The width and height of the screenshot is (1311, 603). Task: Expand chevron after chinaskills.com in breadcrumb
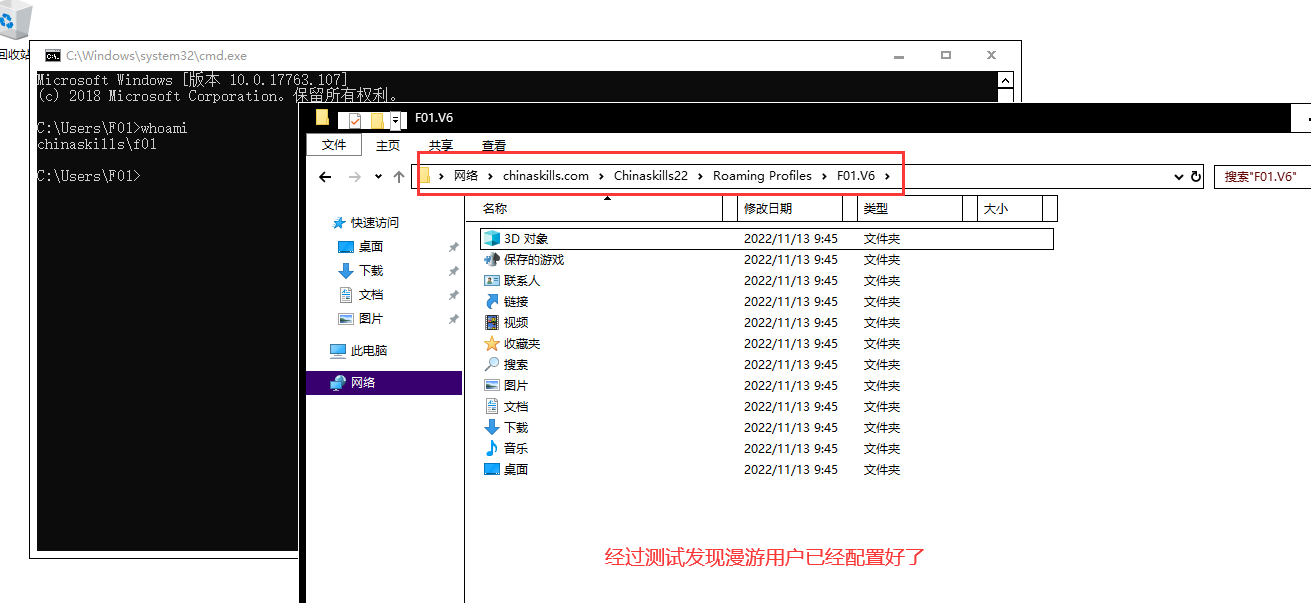coord(602,176)
